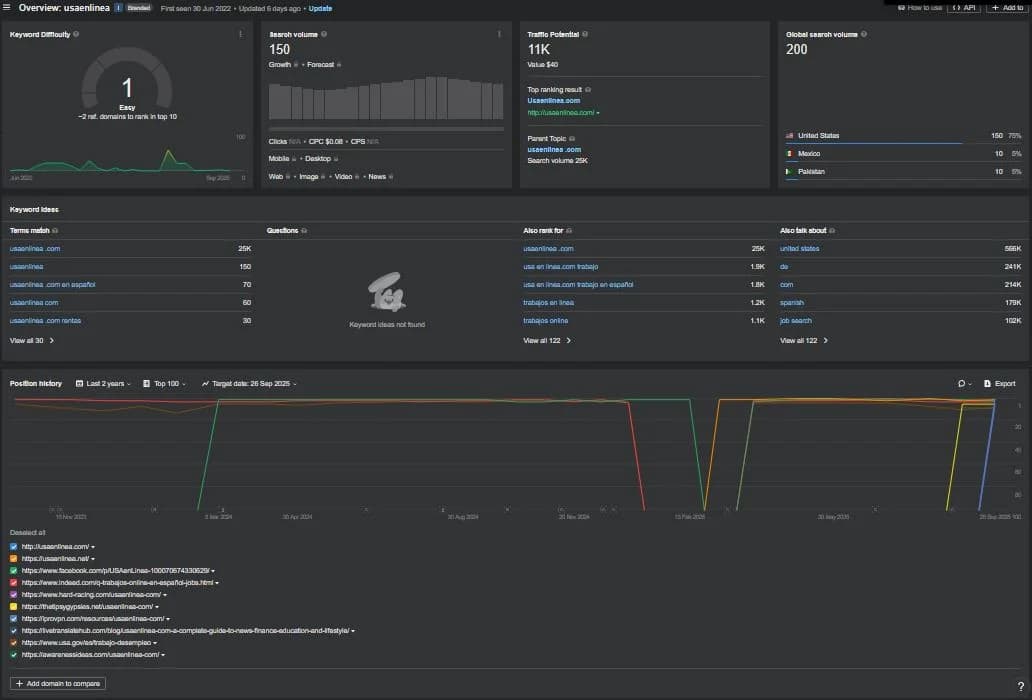Toggle the usa.gov trabajo-desempleo checkbox

(14, 643)
